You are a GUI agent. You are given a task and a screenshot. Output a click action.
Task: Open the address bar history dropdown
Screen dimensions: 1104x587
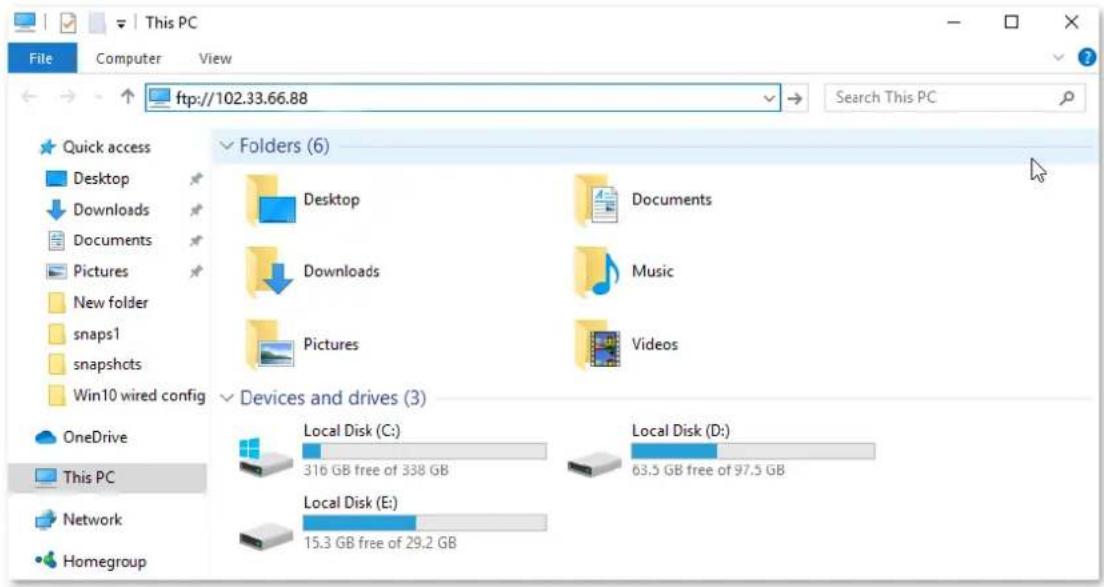tap(769, 99)
